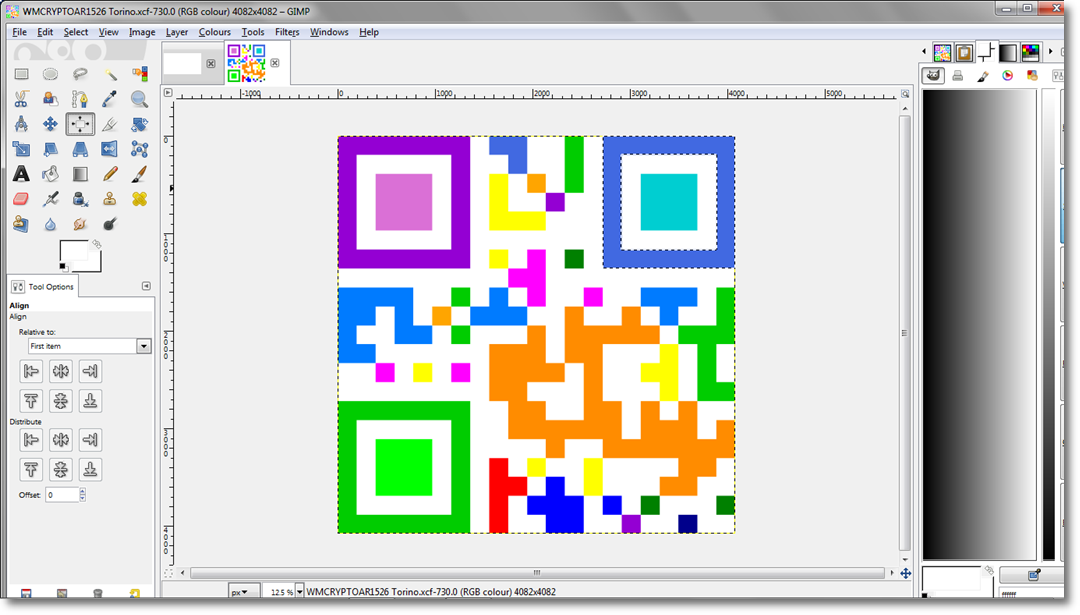
Task: Distribute bottoms of targets
Action: click(x=90, y=470)
